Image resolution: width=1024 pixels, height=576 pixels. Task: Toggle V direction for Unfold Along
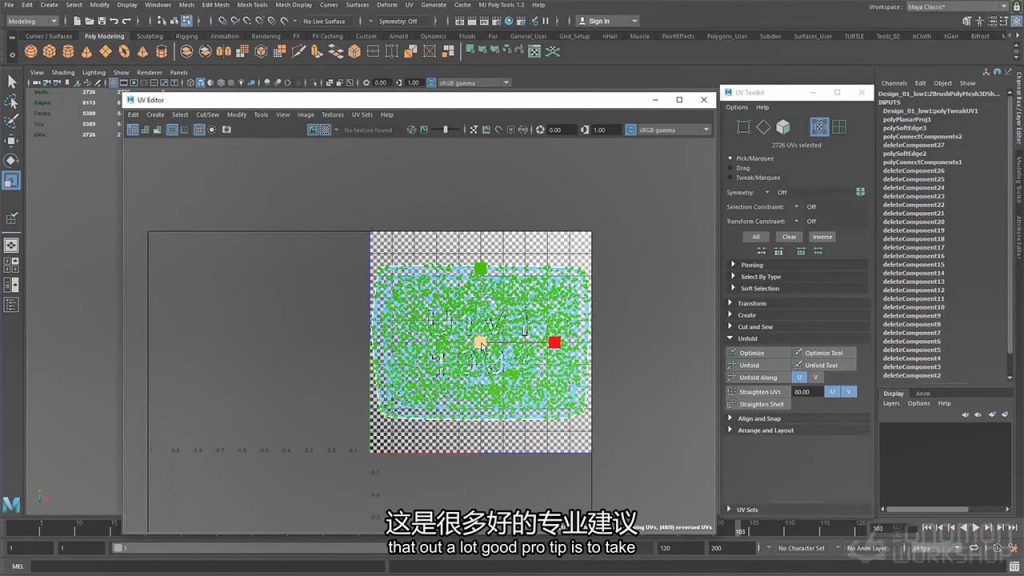coord(815,377)
